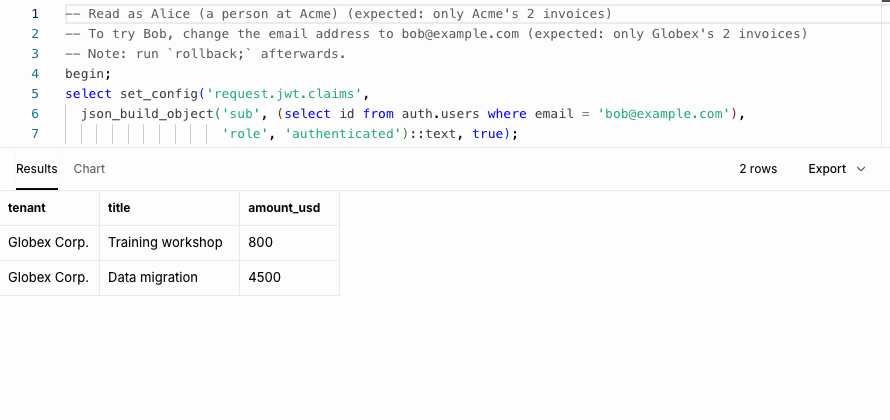Open the Export dropdown
This screenshot has width=890, height=420.
837,169
